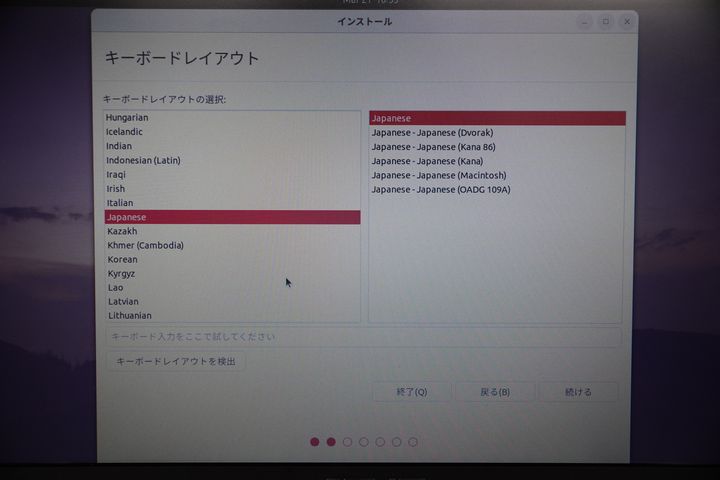Pick Japanese (Kana) variant

[497, 161]
